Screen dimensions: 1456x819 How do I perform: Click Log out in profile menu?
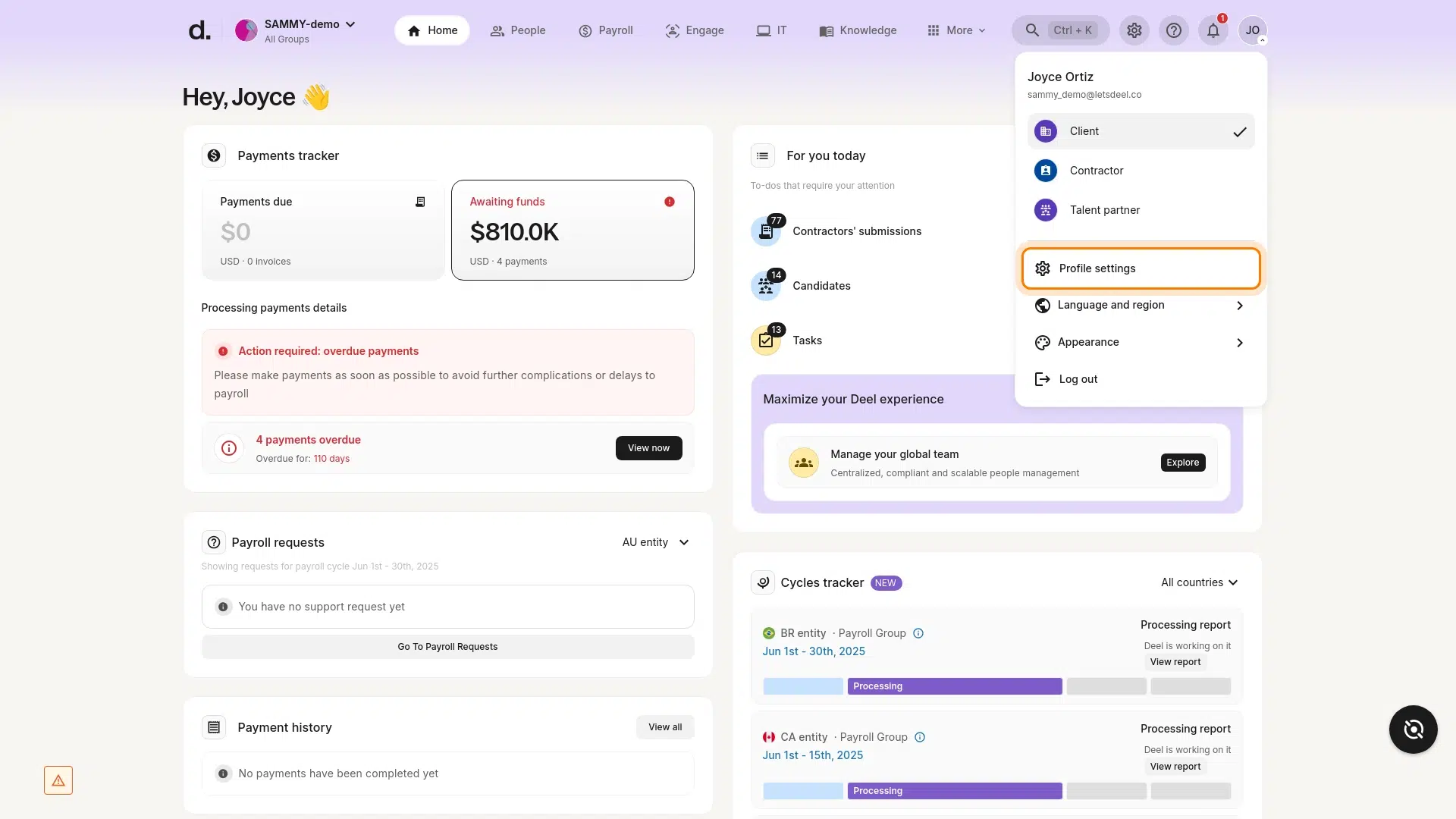point(1078,379)
